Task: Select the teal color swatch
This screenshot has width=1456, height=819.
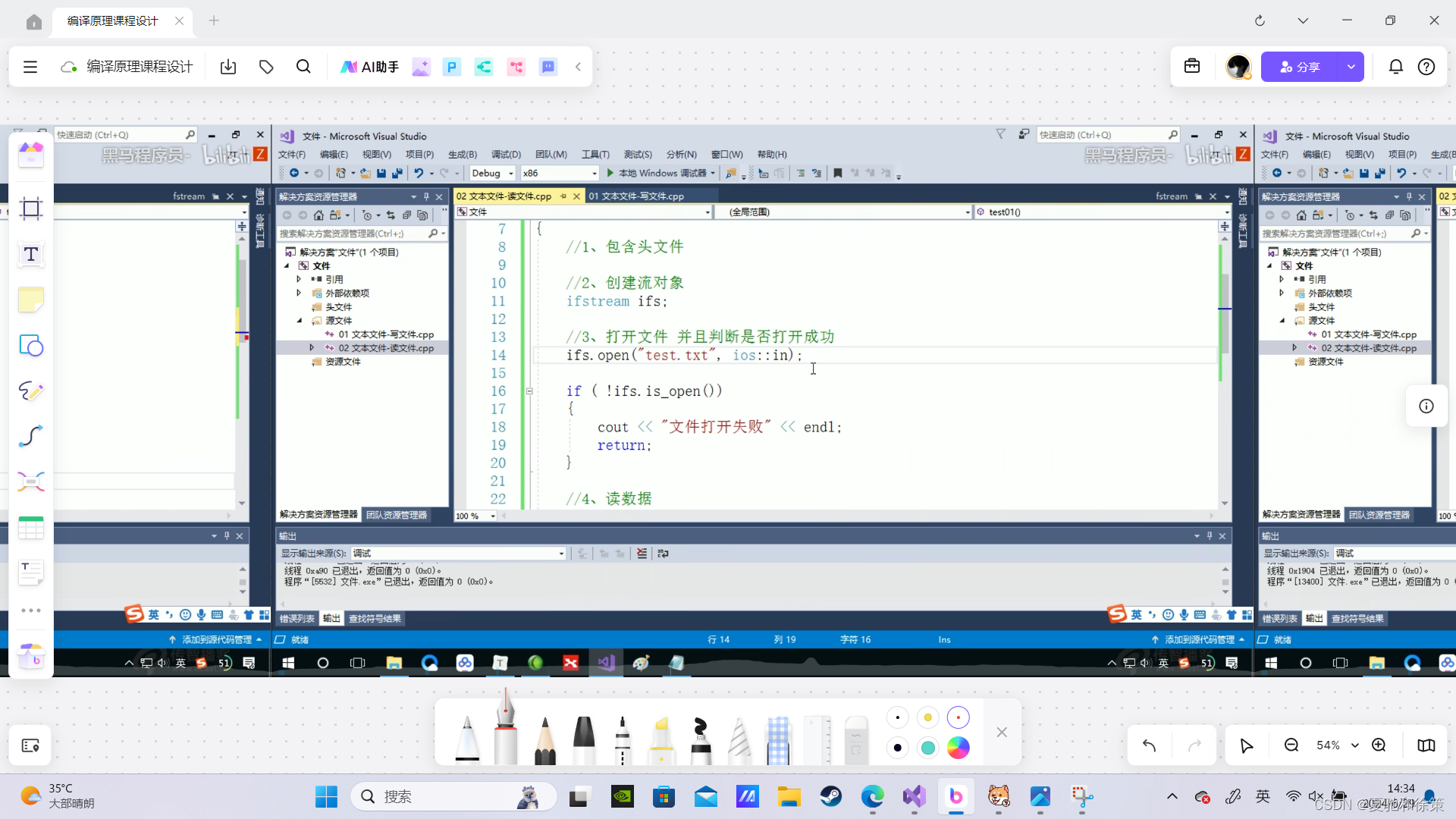Action: (x=927, y=748)
